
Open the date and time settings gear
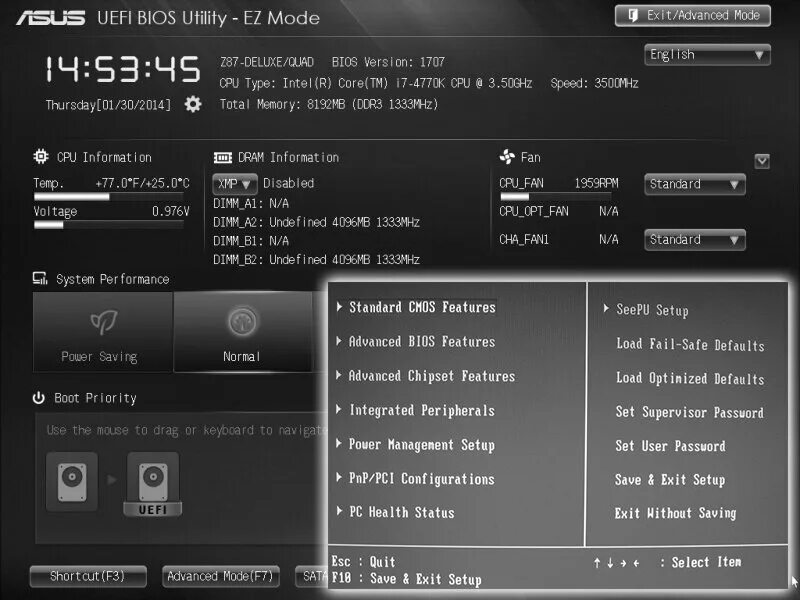pyautogui.click(x=193, y=104)
